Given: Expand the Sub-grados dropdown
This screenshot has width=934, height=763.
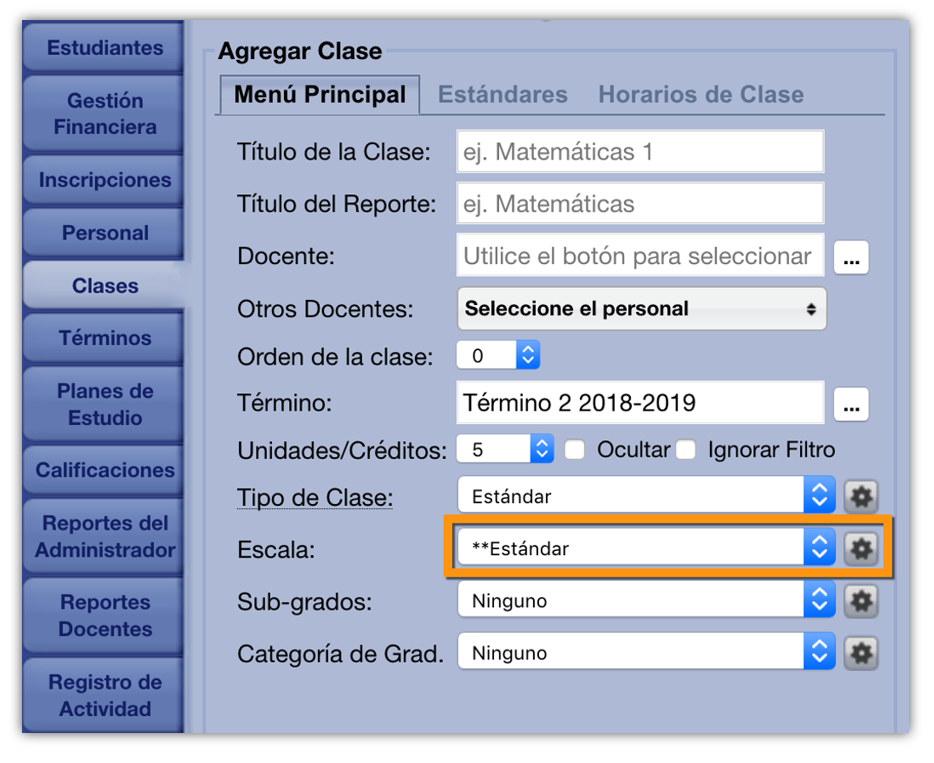Looking at the screenshot, I should tap(645, 601).
